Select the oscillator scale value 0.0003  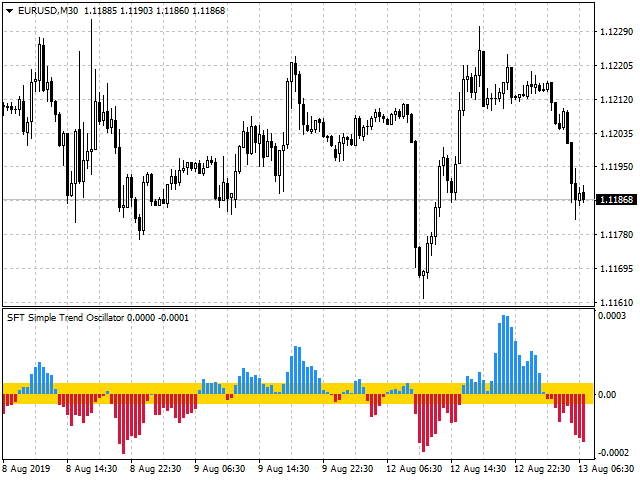612,316
